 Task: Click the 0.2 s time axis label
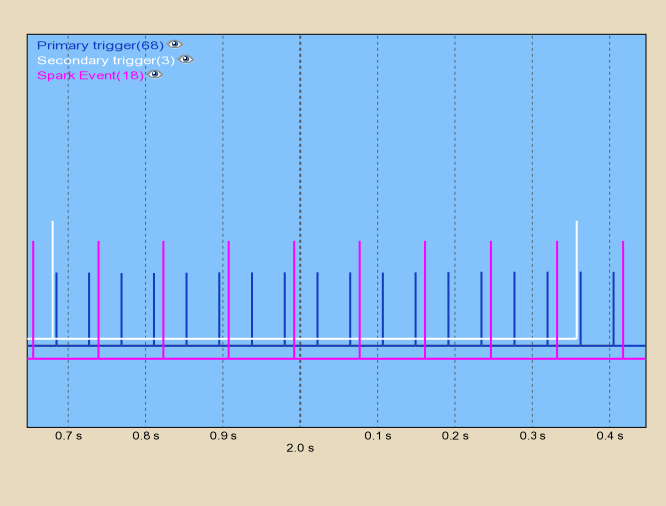(x=455, y=436)
